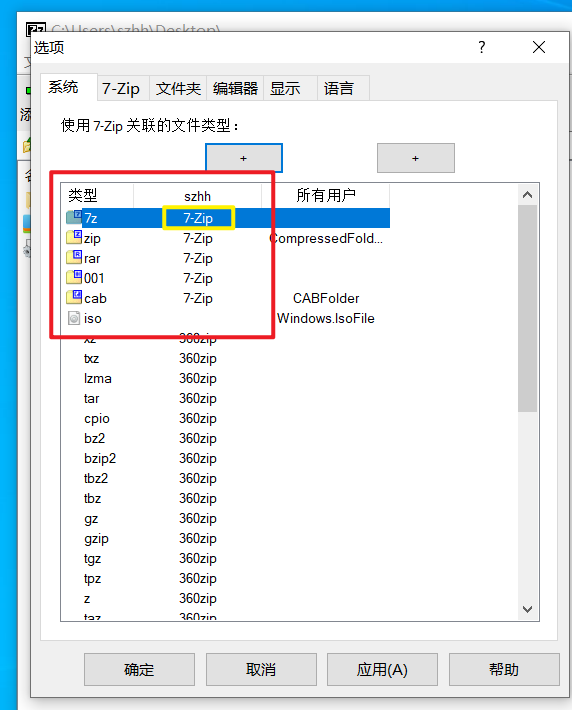
Task: Select the cab file type icon
Action: (74, 297)
